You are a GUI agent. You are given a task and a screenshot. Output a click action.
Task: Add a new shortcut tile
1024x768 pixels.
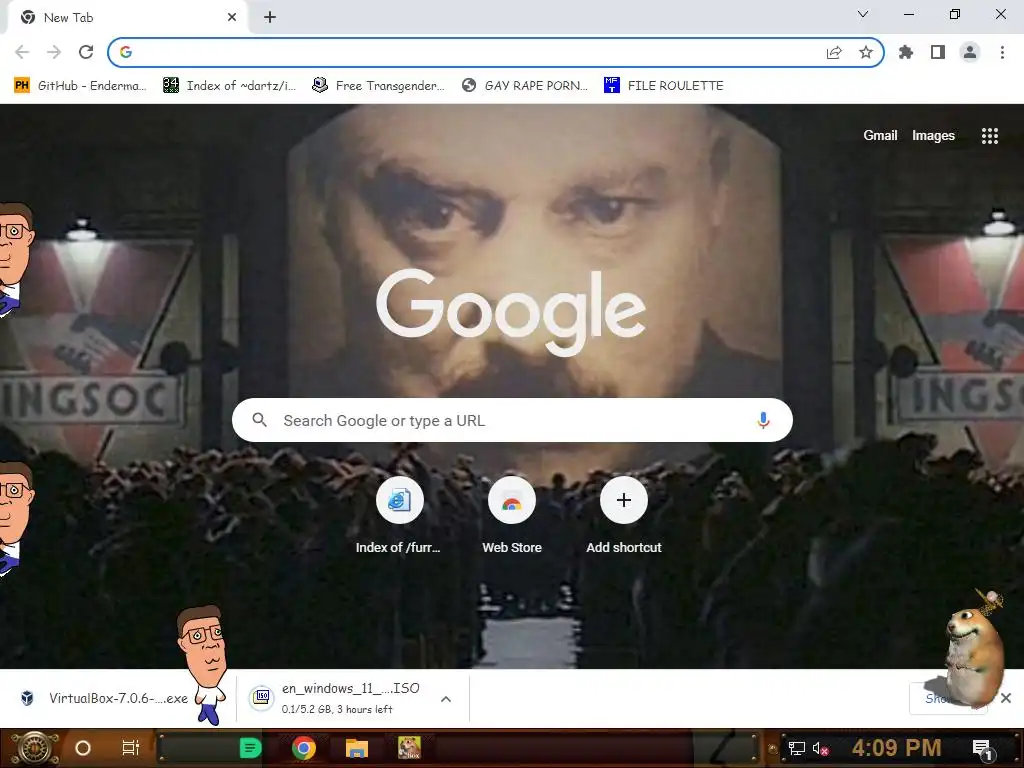[624, 516]
